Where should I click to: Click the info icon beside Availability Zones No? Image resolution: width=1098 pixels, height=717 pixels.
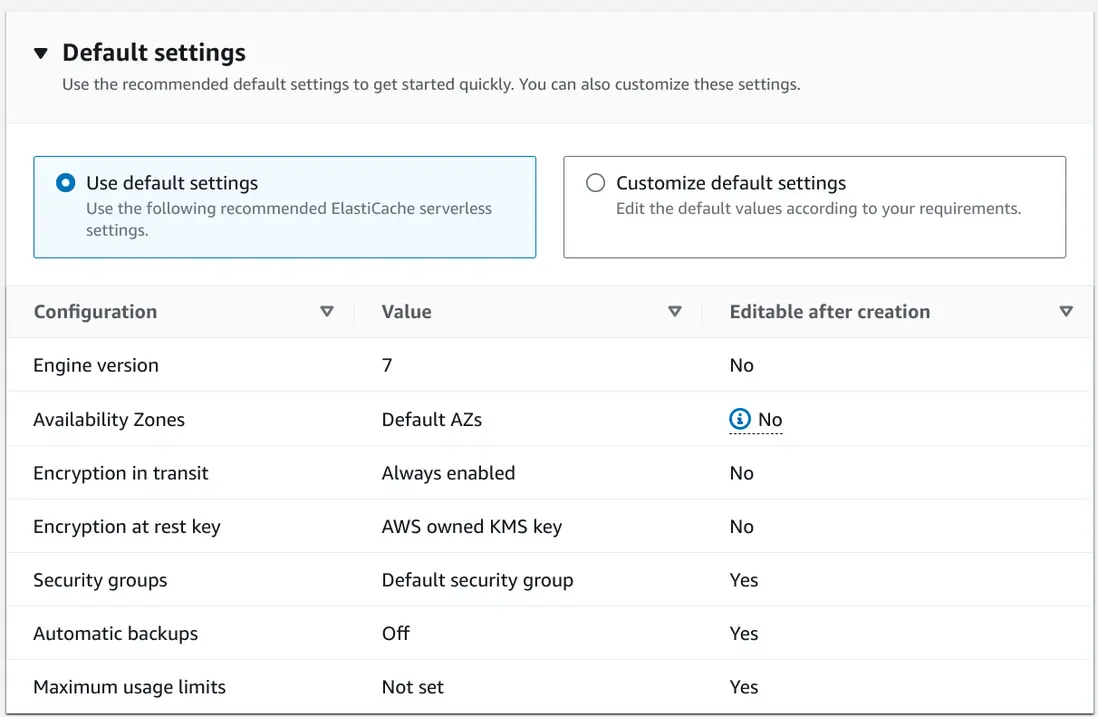739,419
